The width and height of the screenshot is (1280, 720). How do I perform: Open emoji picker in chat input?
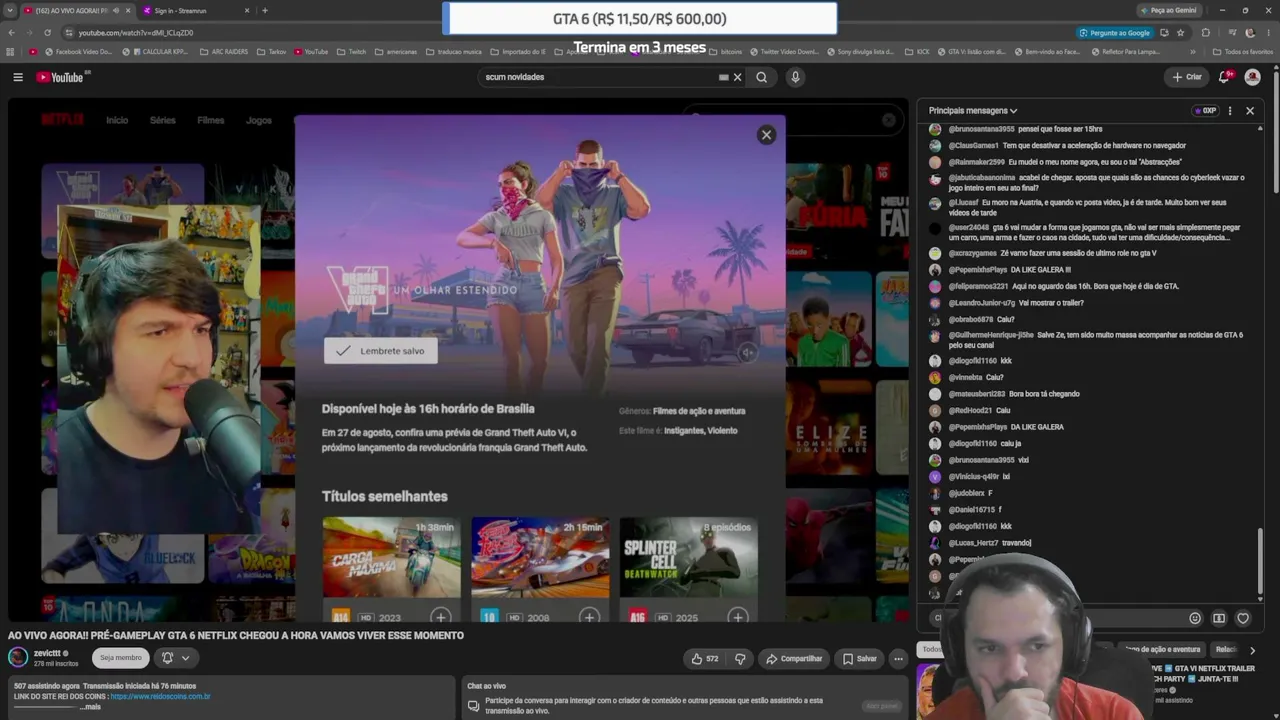(x=1194, y=618)
